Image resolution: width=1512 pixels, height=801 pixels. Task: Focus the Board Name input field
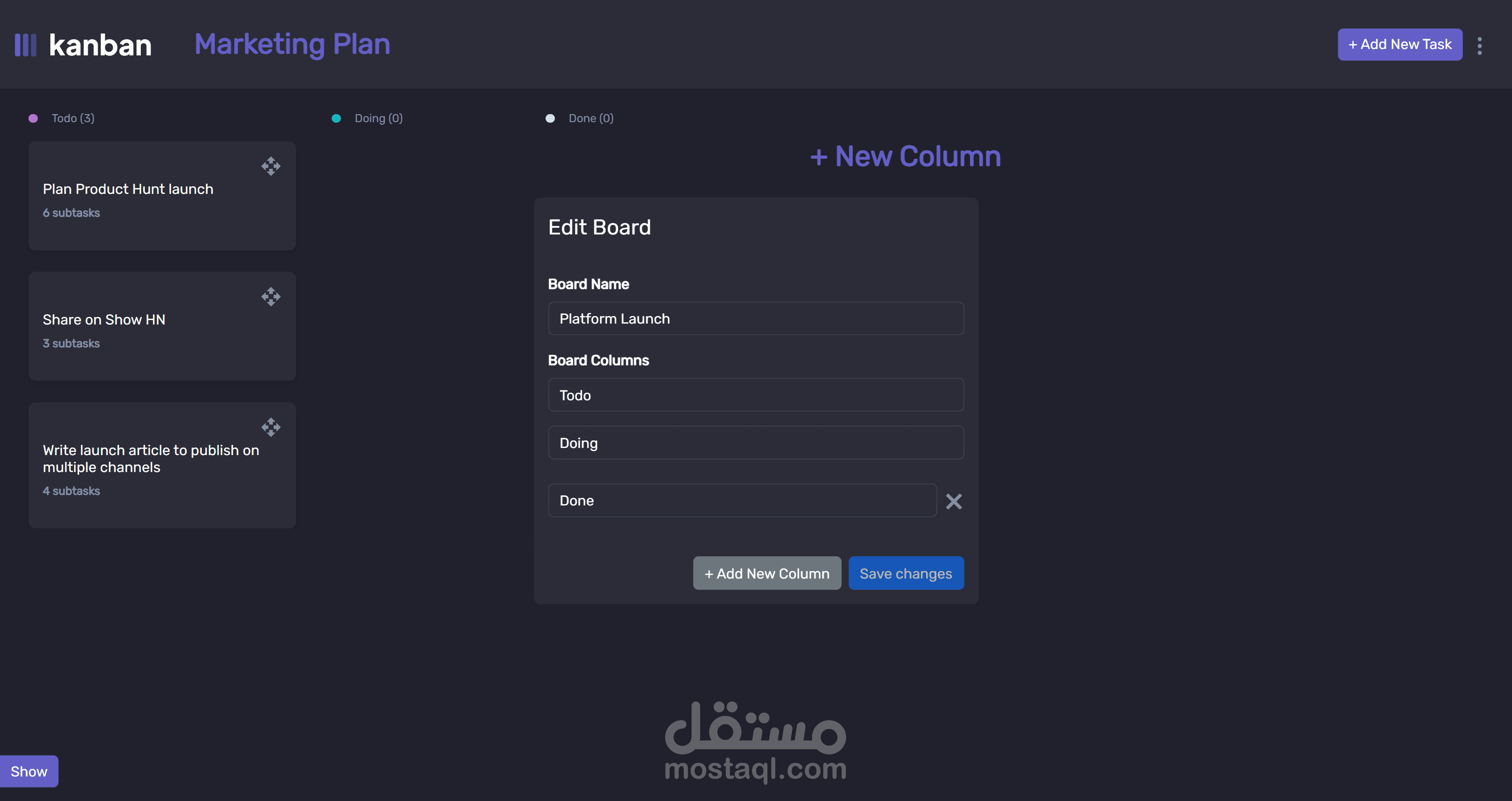[x=756, y=319]
